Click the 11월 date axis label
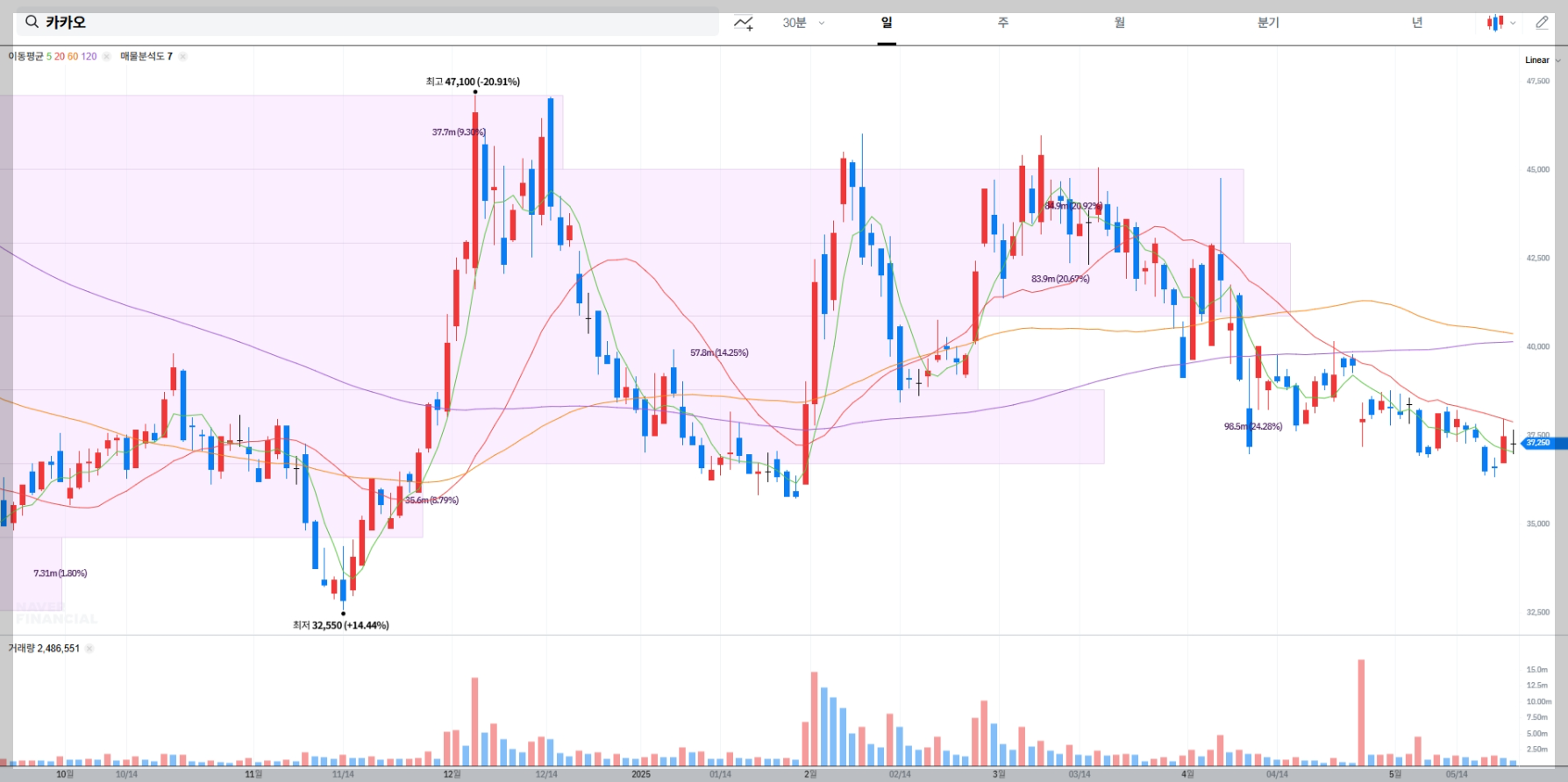1568x782 pixels. (x=253, y=774)
